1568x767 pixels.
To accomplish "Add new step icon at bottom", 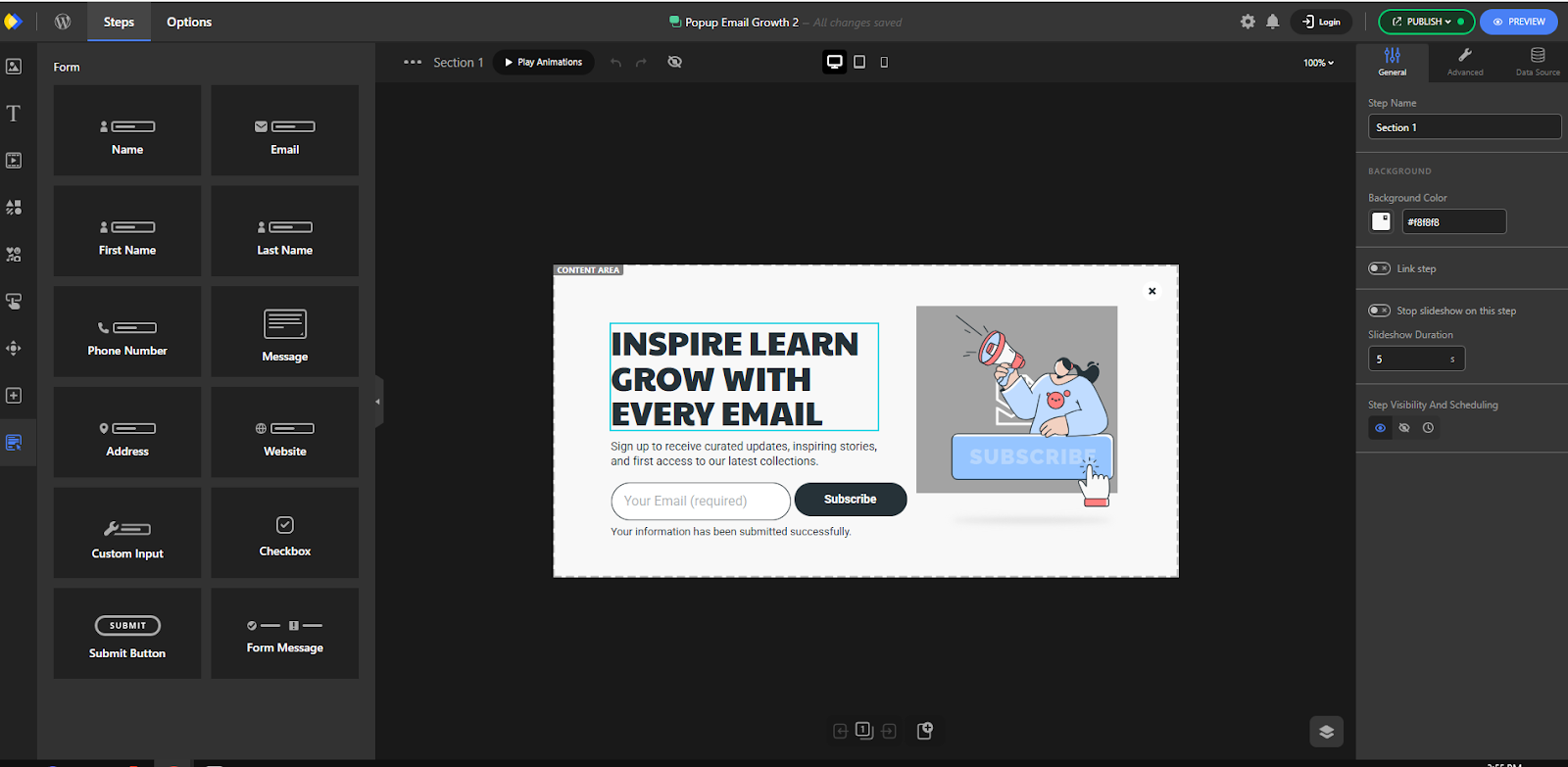I will pos(925,731).
